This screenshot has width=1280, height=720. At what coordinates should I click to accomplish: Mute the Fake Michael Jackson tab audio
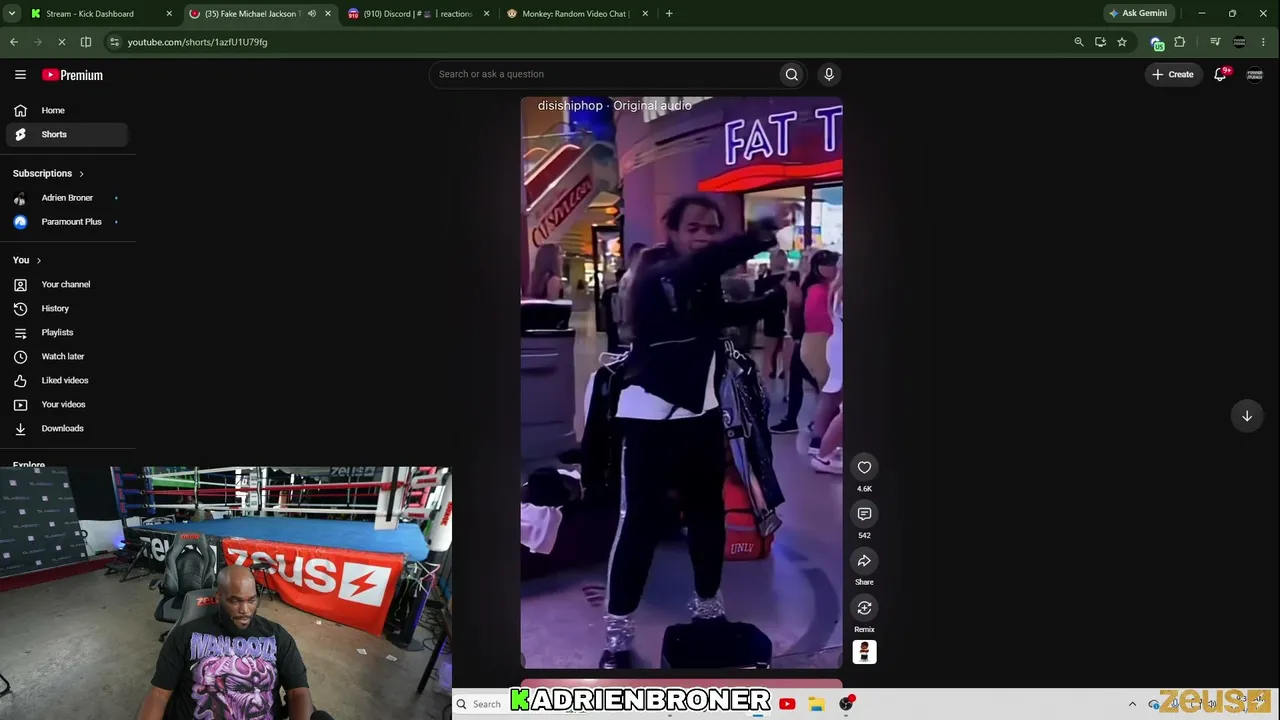point(311,14)
